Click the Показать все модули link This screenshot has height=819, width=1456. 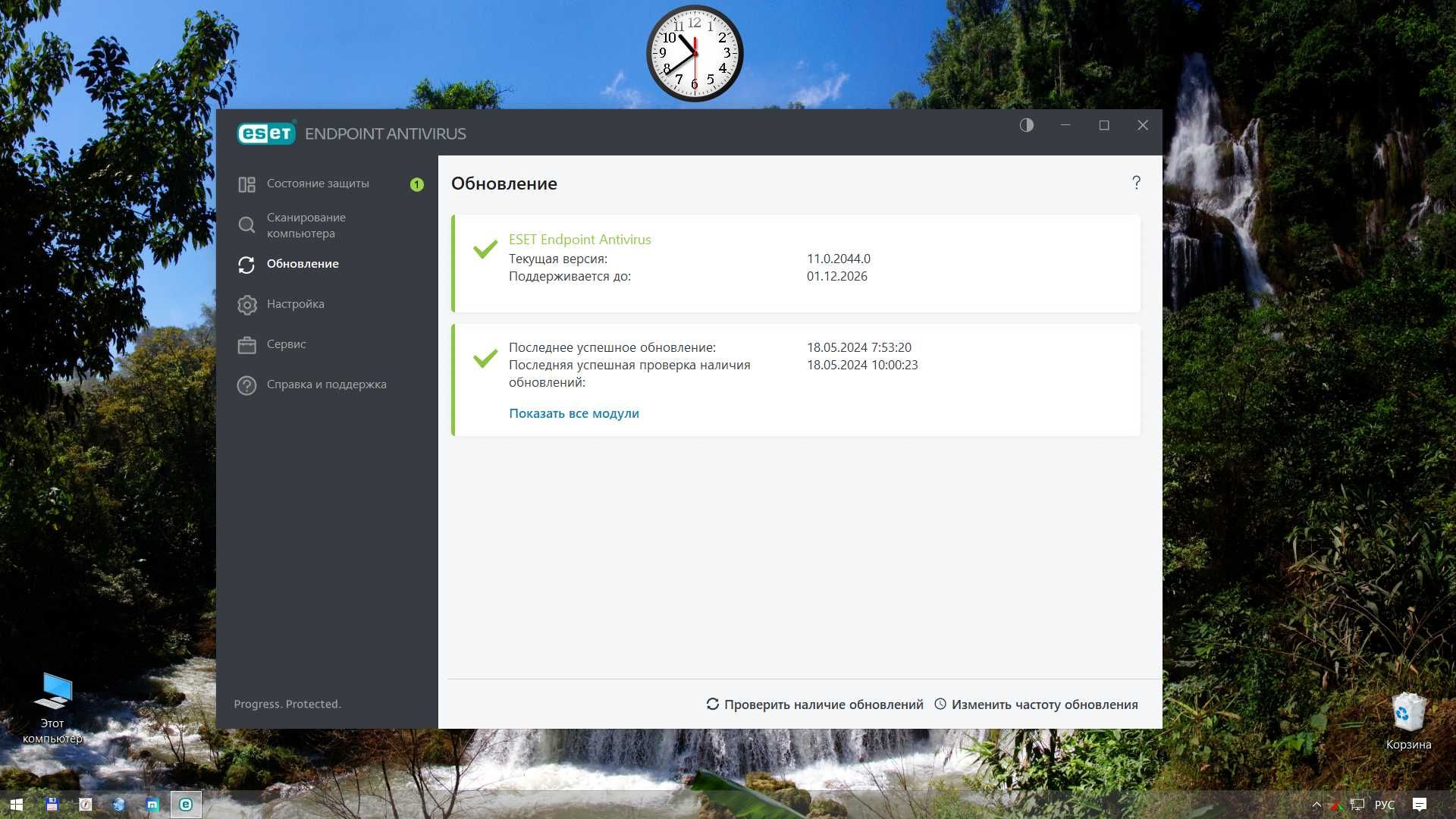574,413
